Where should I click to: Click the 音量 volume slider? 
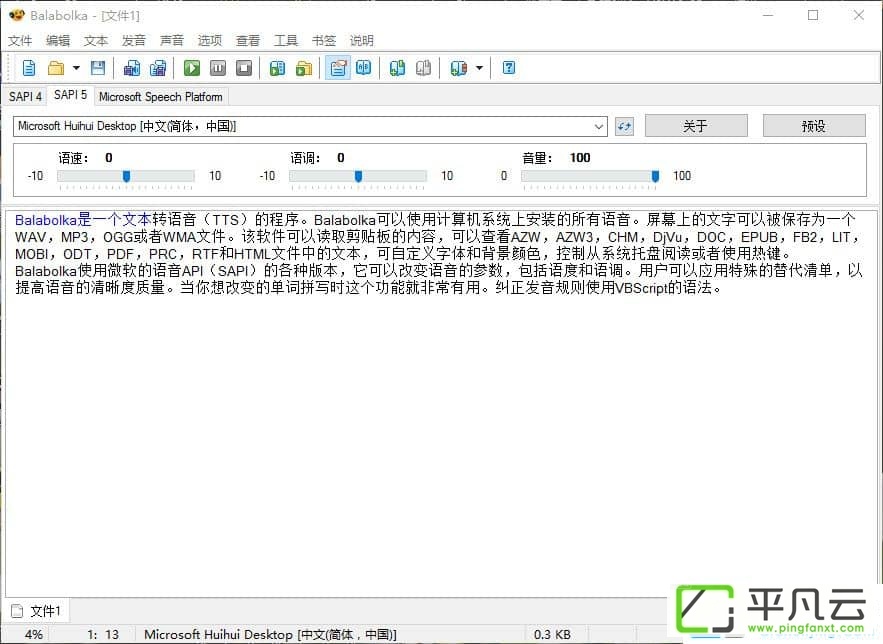pos(590,176)
